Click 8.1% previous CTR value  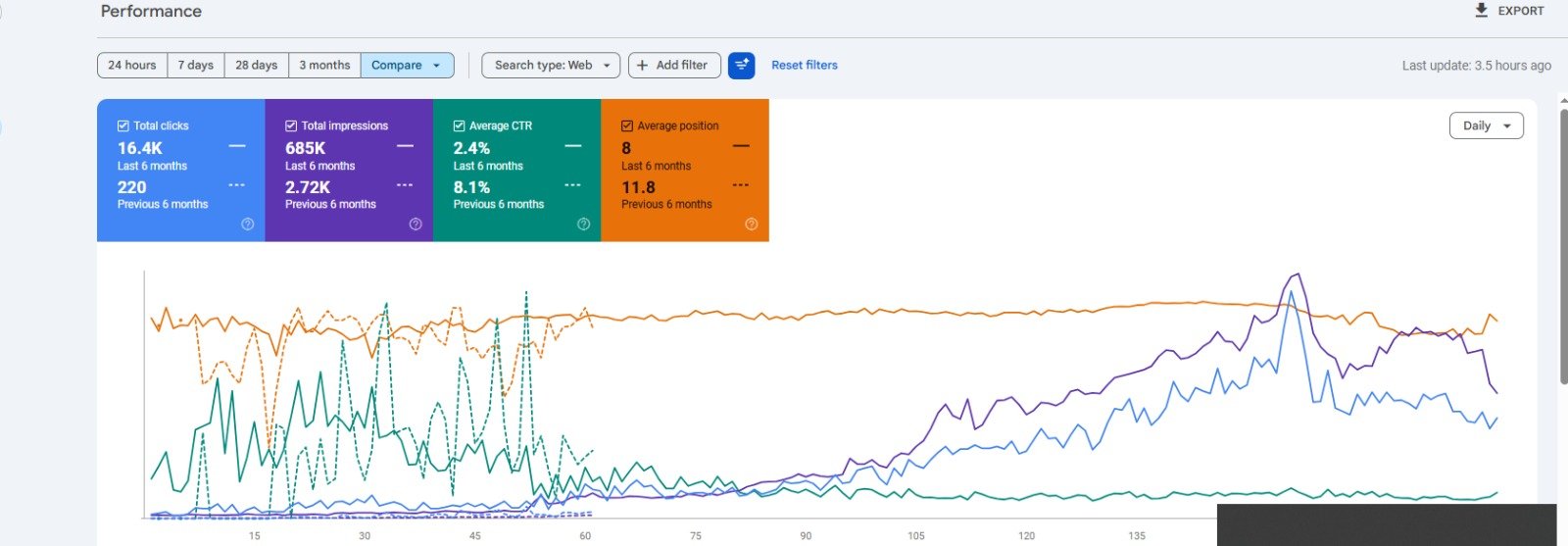(x=471, y=187)
